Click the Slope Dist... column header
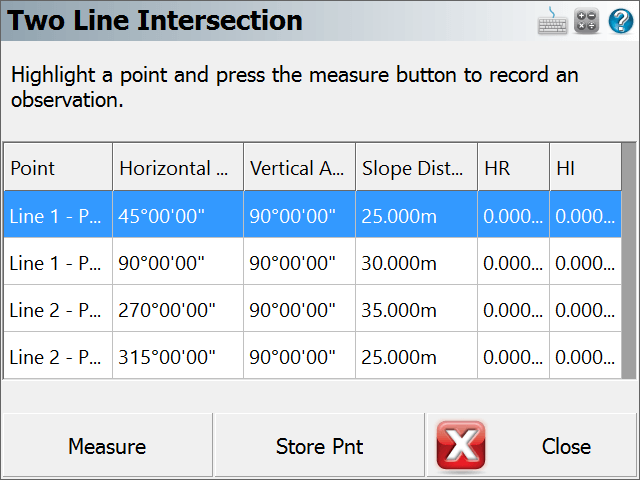 click(416, 167)
